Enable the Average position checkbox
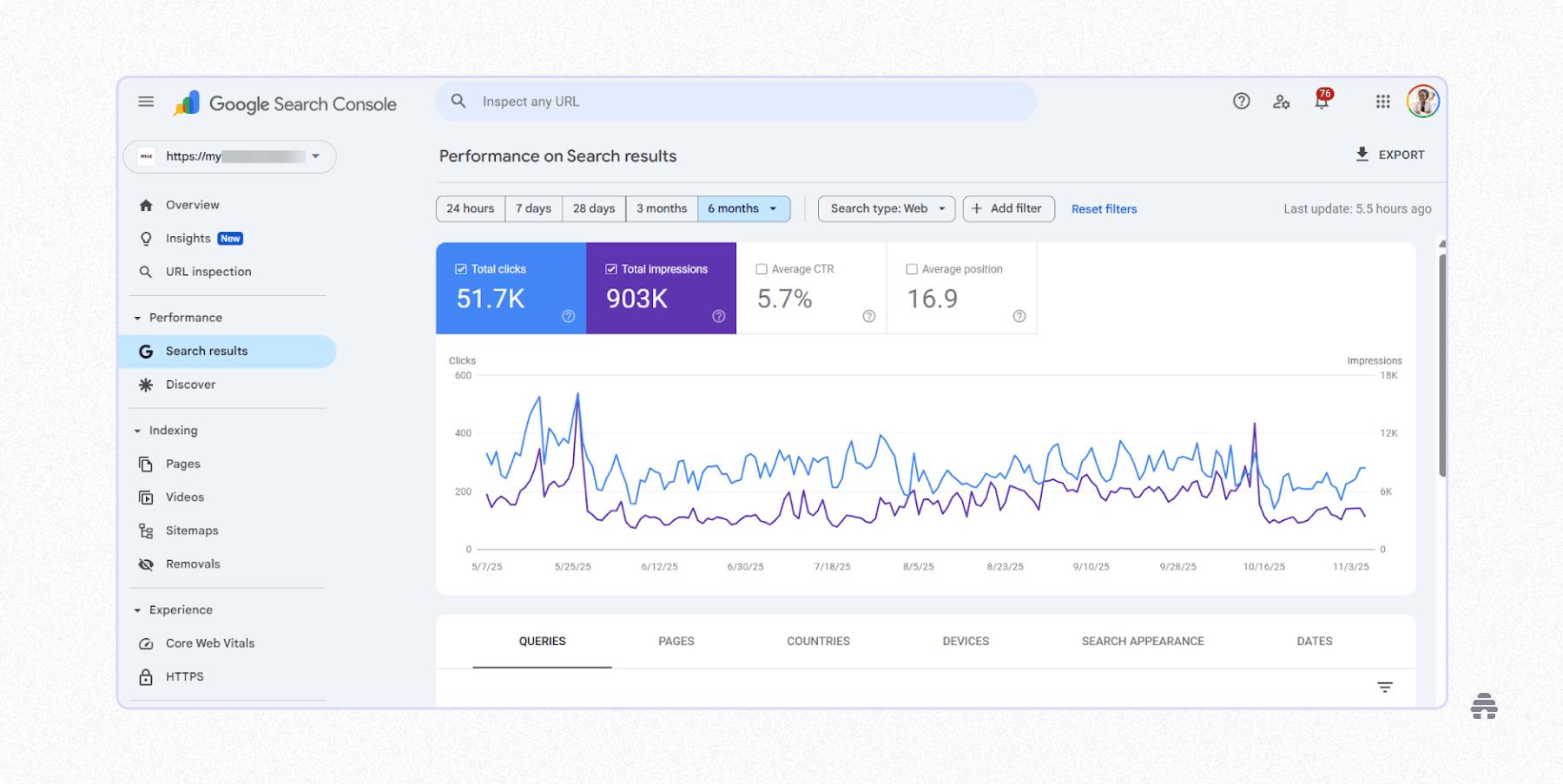Image resolution: width=1563 pixels, height=784 pixels. pyautogui.click(x=912, y=269)
